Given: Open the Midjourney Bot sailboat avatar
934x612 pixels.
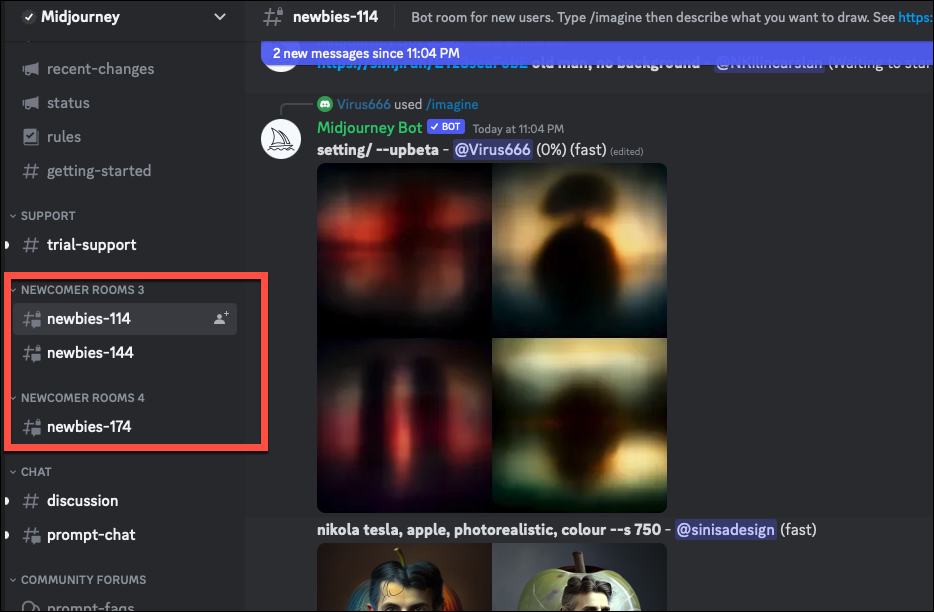Looking at the screenshot, I should point(281,139).
